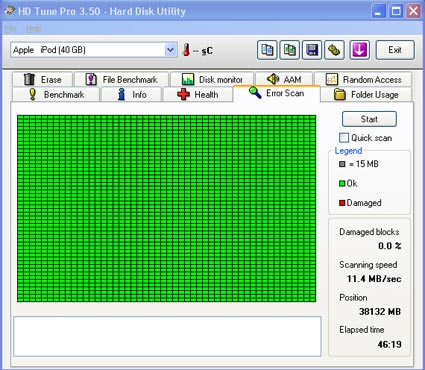Open the Random Access tab
Viewport: 425px width, 370px height.
tap(363, 79)
